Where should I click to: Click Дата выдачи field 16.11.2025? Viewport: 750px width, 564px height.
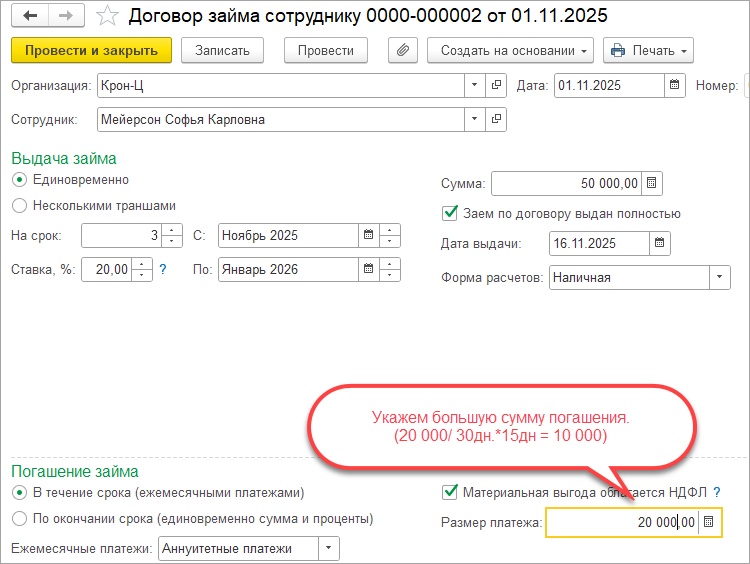[599, 243]
